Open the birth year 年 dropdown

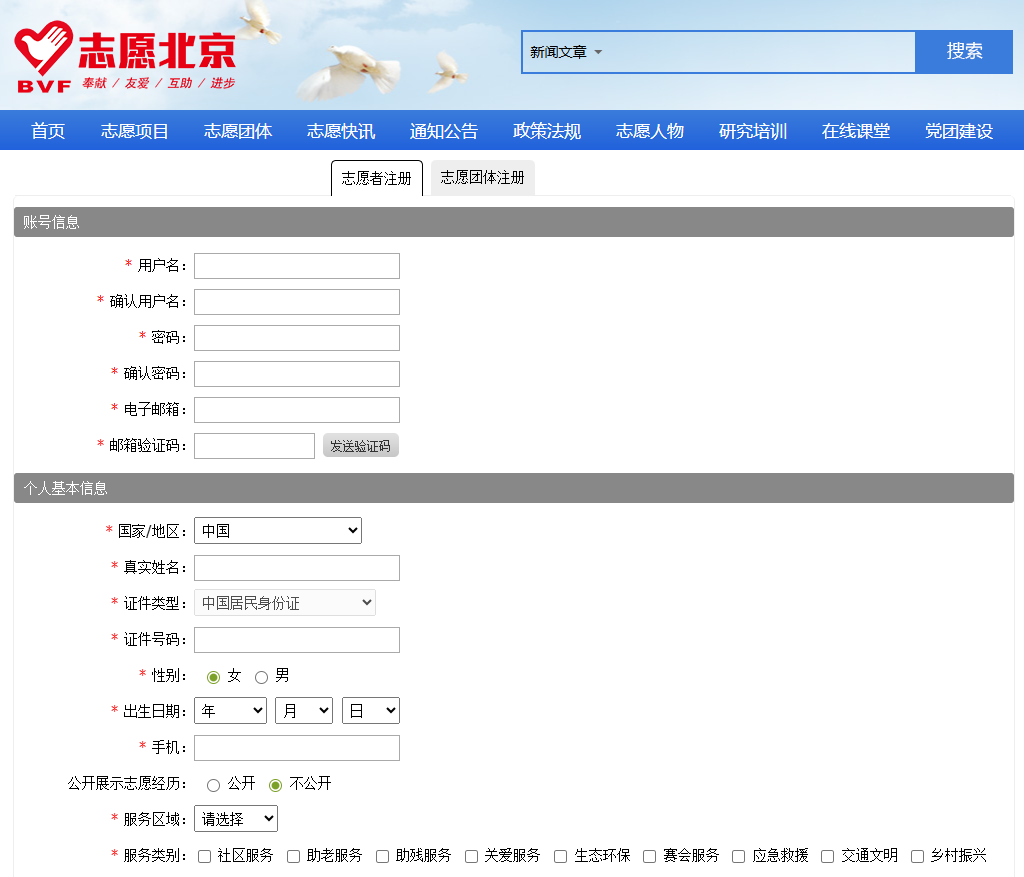(x=230, y=711)
